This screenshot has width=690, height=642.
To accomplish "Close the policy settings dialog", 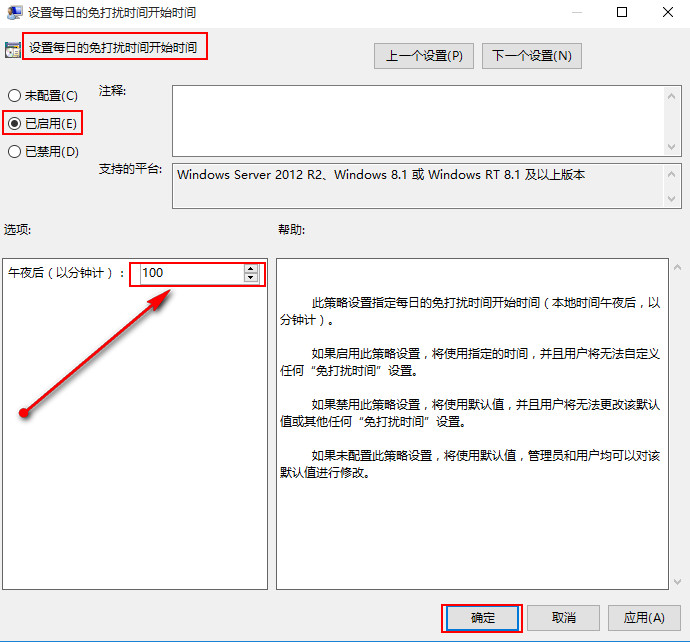I will (667, 13).
